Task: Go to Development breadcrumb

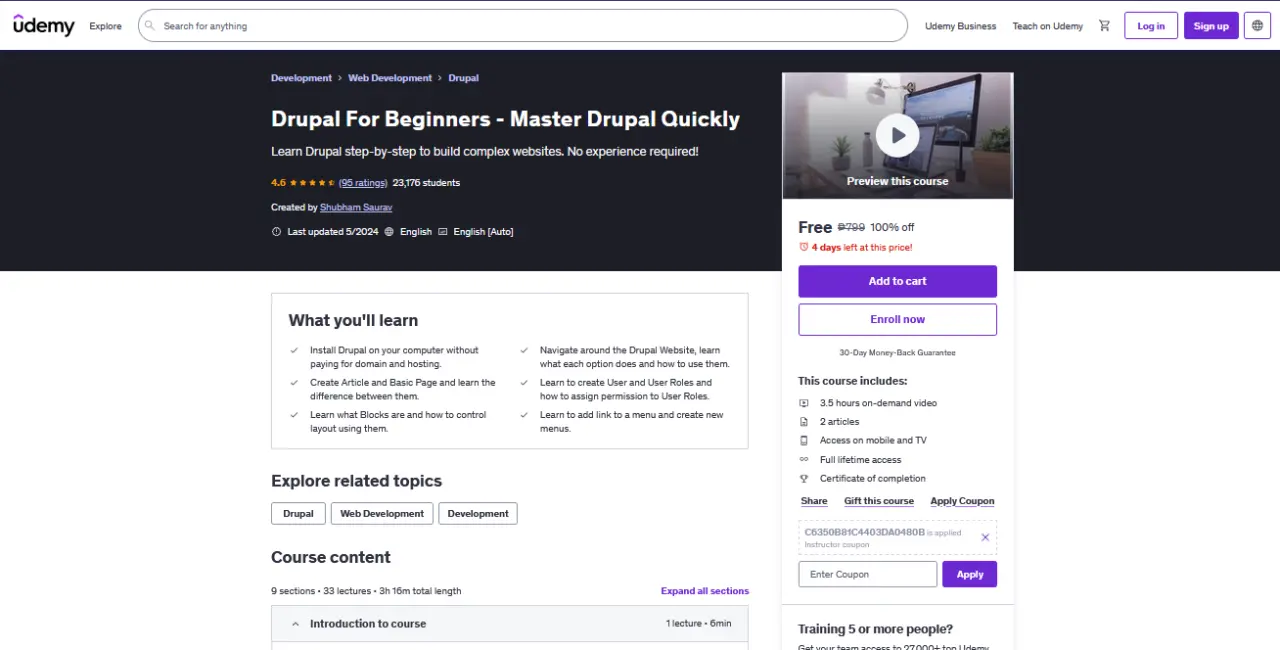Action: coord(301,78)
